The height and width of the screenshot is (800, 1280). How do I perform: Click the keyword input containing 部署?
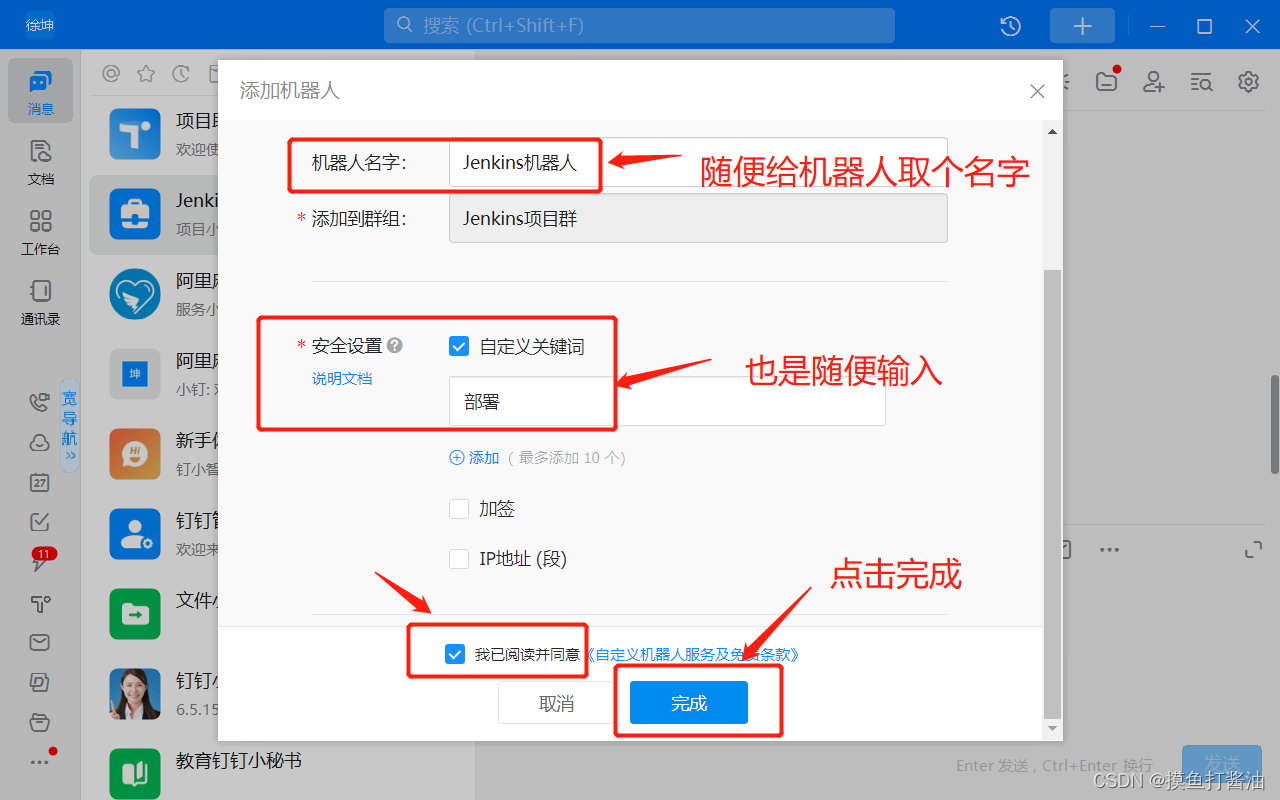click(667, 401)
